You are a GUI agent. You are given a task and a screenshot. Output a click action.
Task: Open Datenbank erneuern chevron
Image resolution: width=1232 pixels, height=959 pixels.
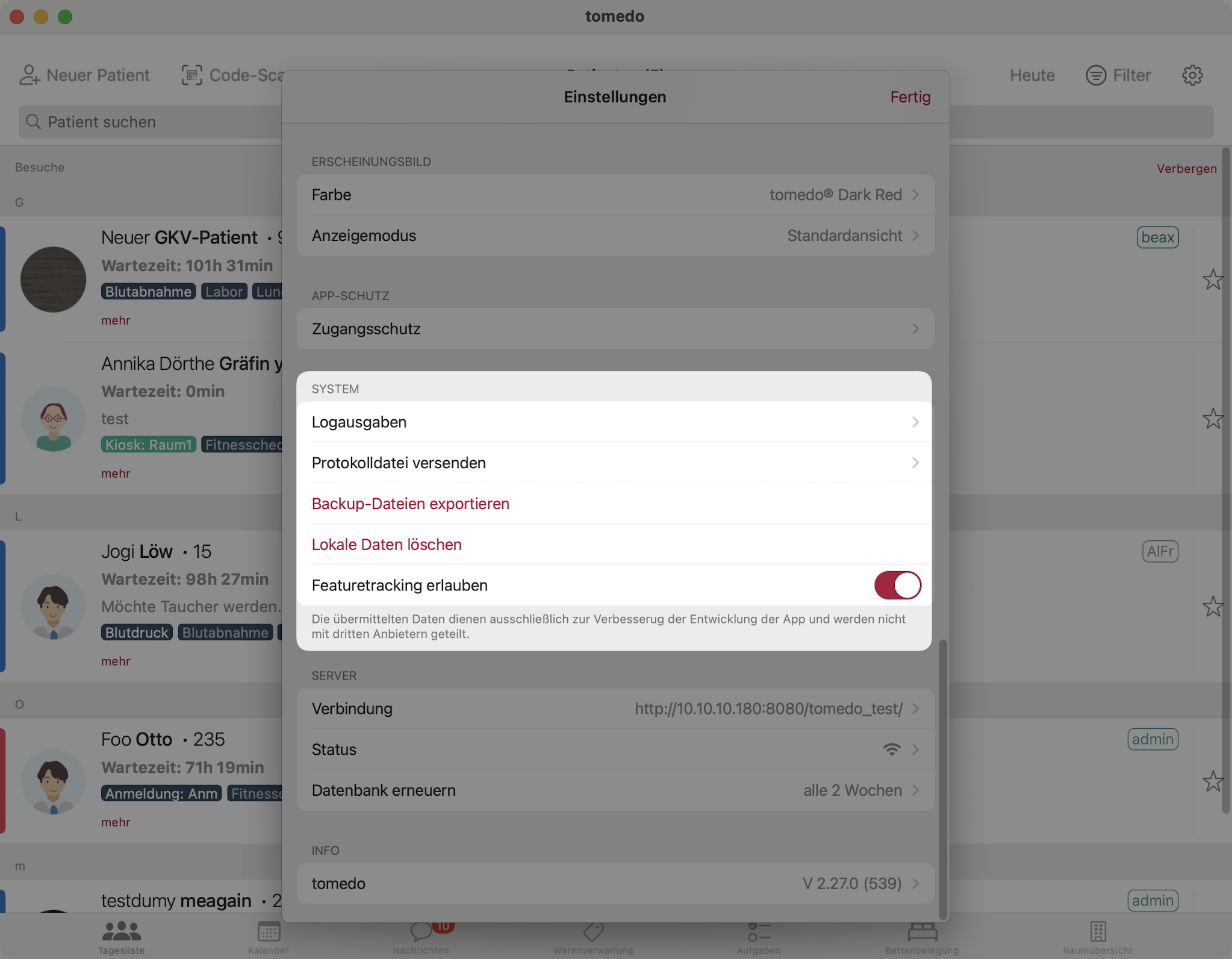click(x=915, y=790)
